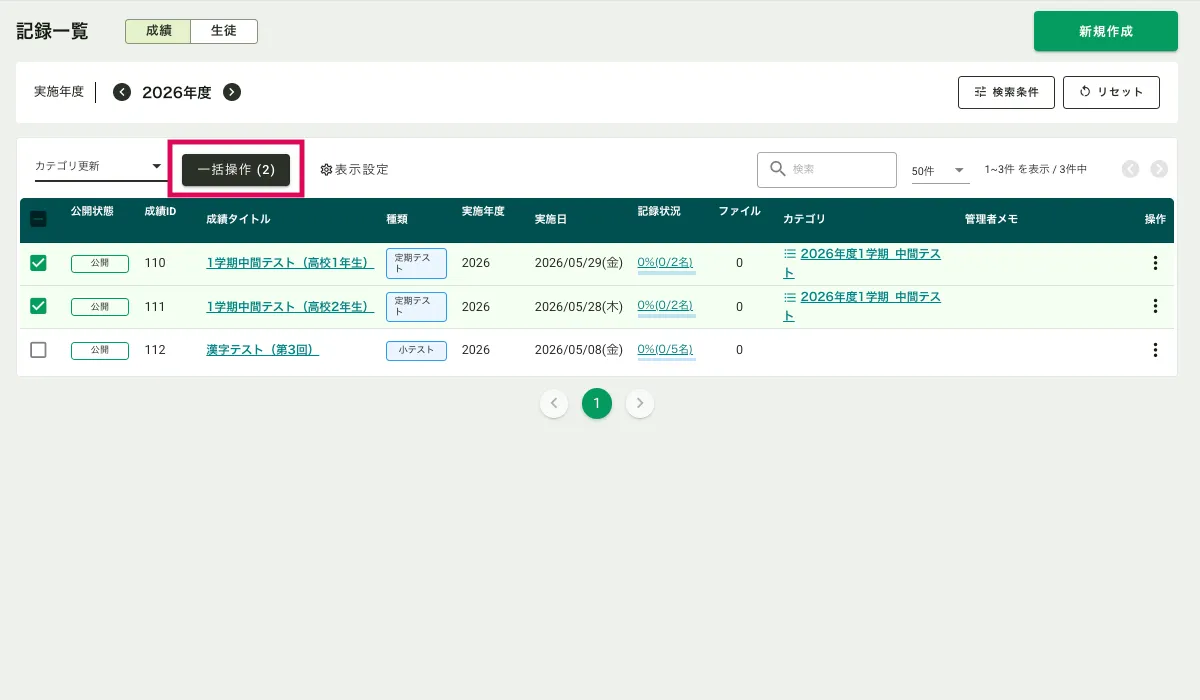Select the 成績 tab
Screen dimensions: 1200x700
158,31
